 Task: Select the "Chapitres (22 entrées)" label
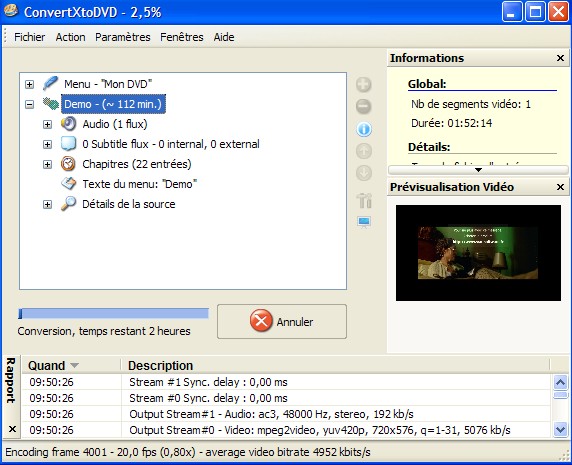pyautogui.click(x=137, y=164)
